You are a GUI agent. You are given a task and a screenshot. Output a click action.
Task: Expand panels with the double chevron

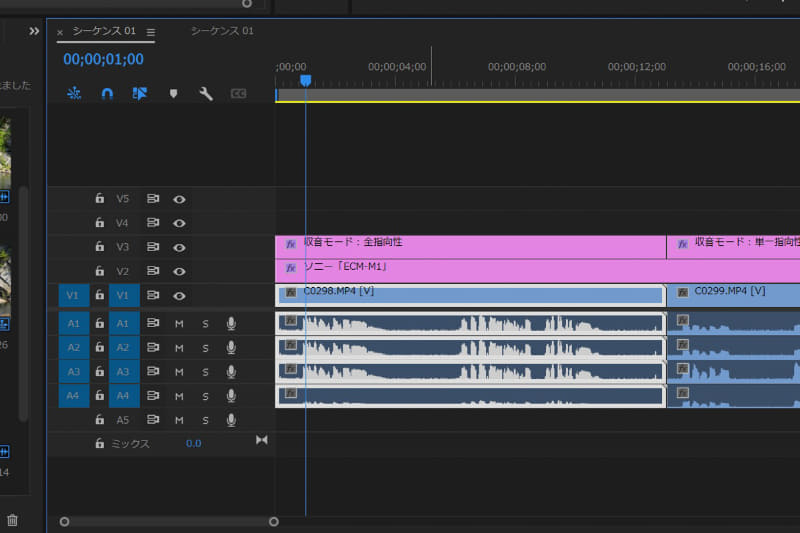[x=34, y=31]
